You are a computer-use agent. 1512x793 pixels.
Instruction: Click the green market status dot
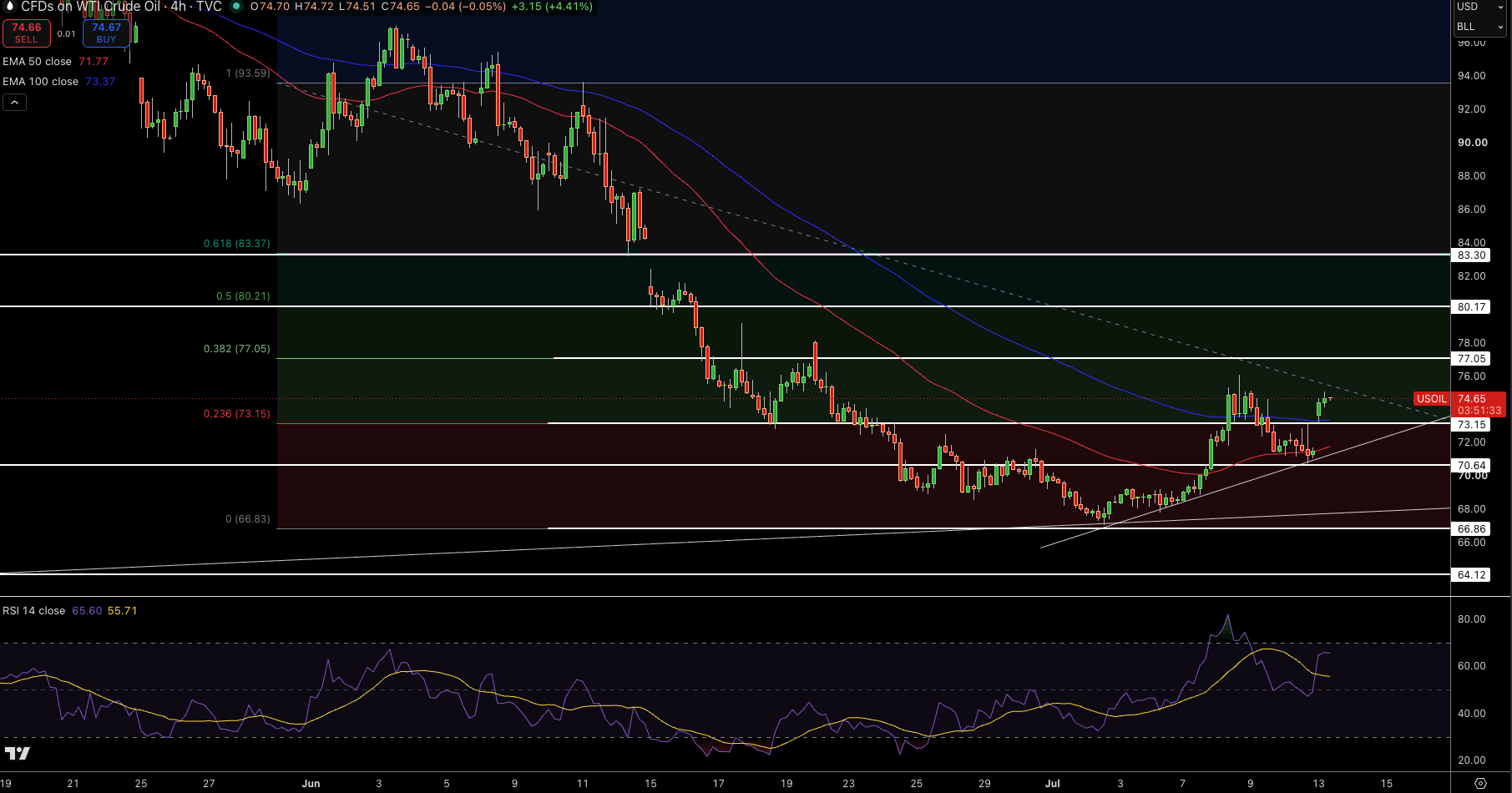tap(237, 6)
